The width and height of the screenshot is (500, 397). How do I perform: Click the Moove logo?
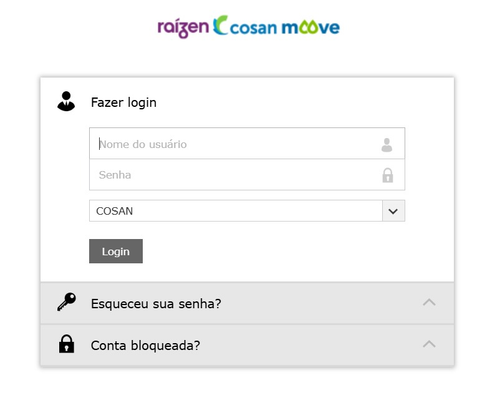(311, 27)
